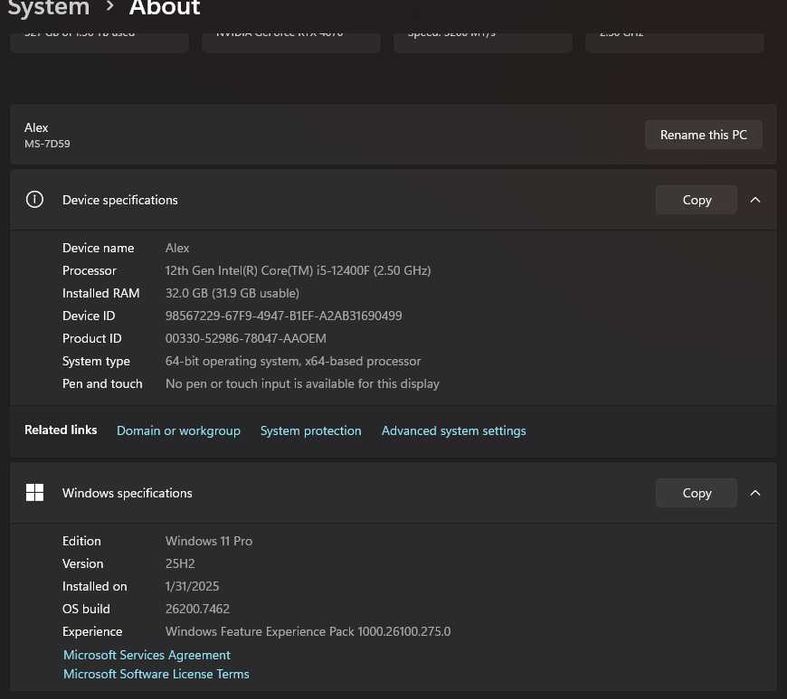Open Advanced system settings link
This screenshot has width=787, height=699.
pyautogui.click(x=454, y=431)
